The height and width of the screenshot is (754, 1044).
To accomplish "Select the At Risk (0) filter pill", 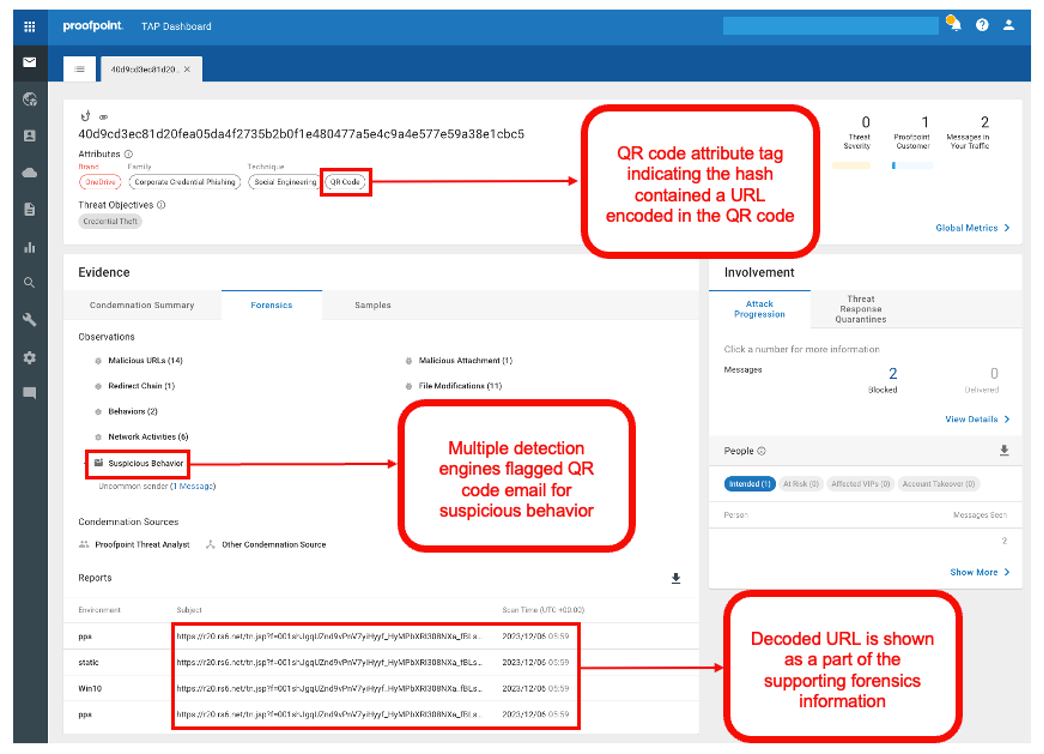I will tap(801, 484).
